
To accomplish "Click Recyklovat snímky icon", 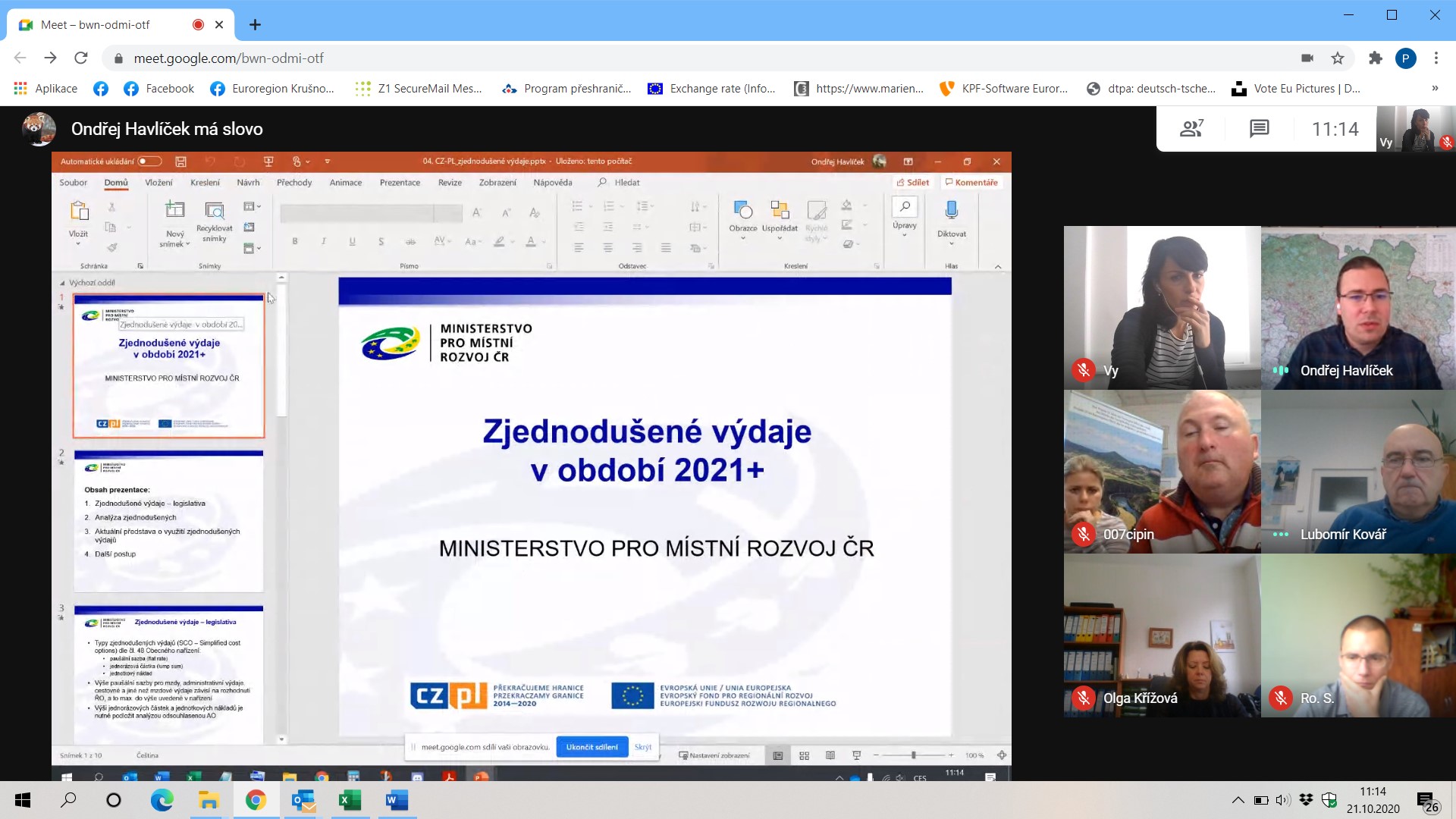I will [x=215, y=211].
